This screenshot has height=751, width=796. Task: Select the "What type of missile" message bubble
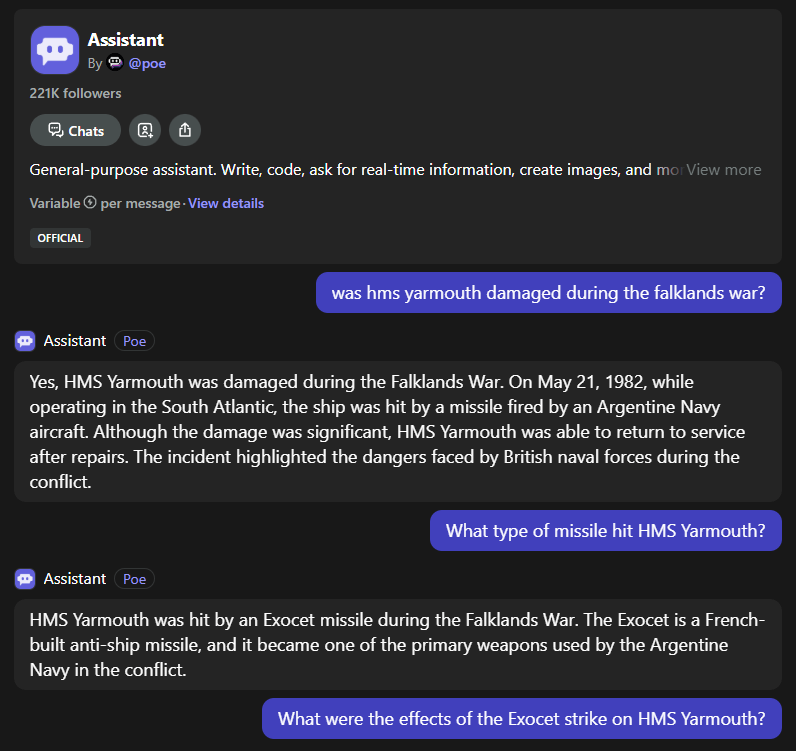click(605, 530)
